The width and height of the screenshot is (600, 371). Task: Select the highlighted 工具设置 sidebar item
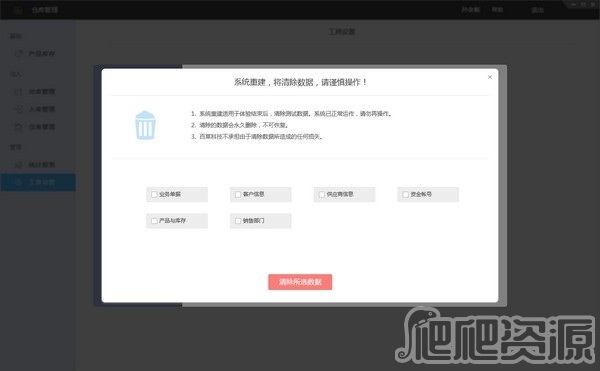point(38,182)
